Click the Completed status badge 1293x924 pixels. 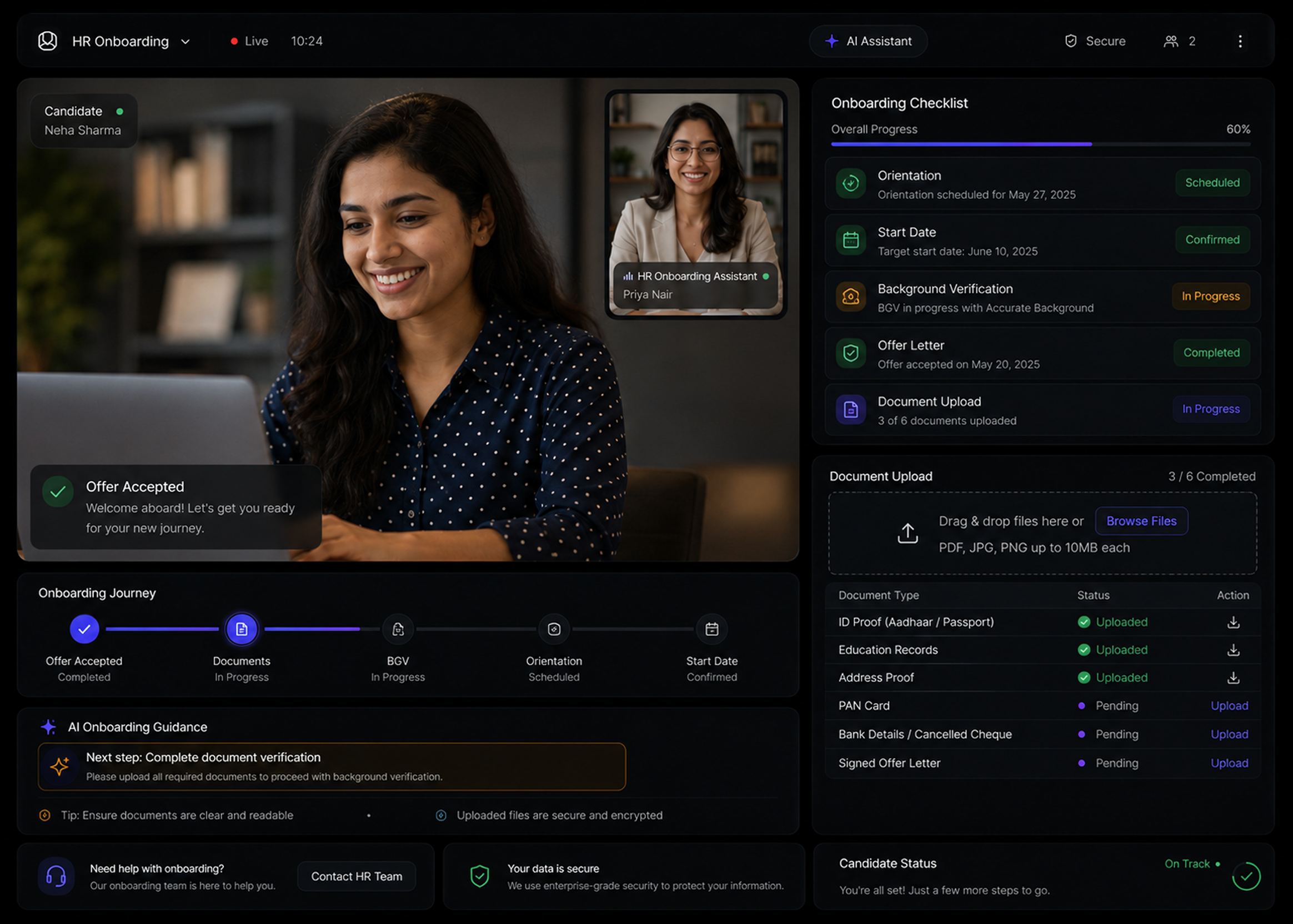(1211, 353)
